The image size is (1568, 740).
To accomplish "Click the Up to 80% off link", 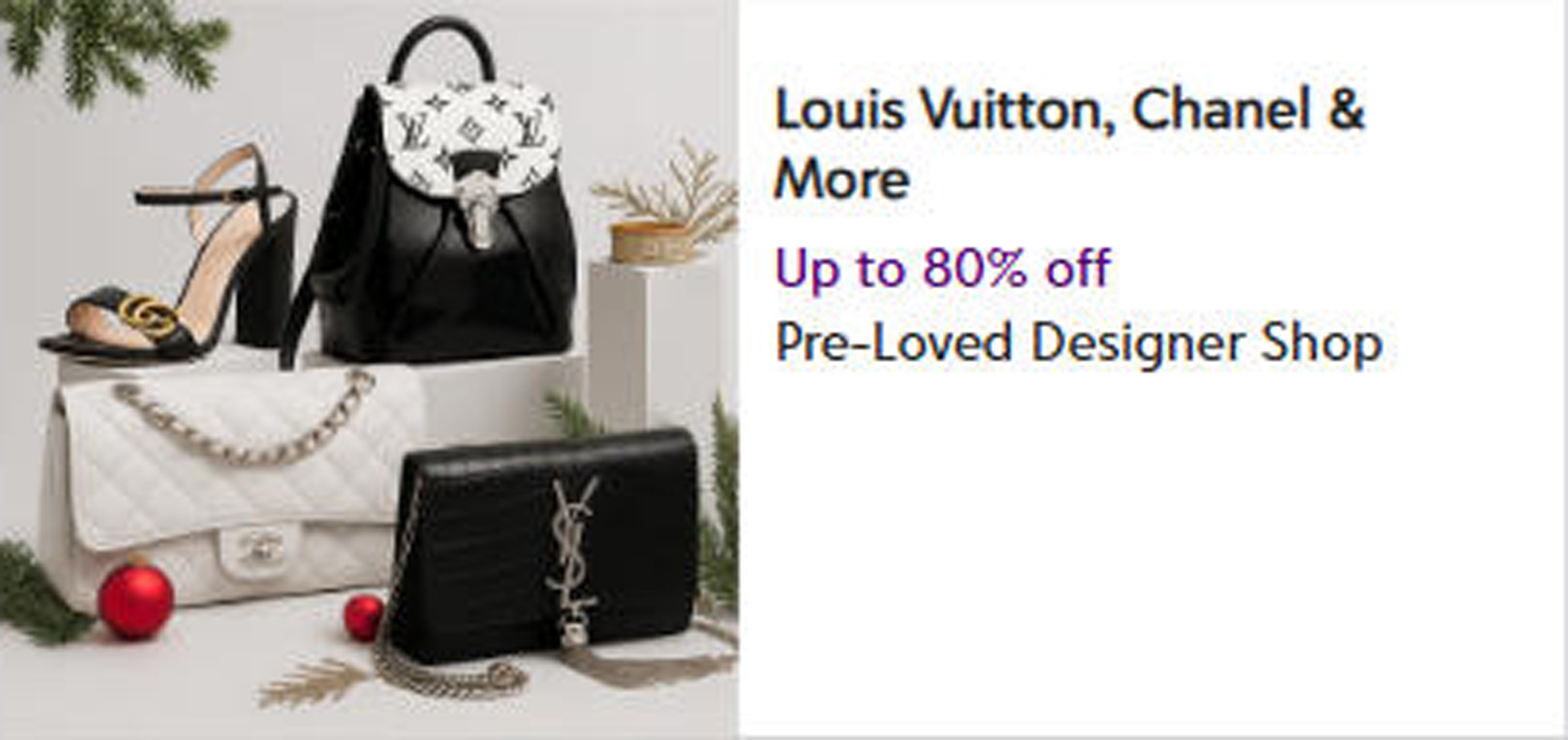I will point(943,268).
